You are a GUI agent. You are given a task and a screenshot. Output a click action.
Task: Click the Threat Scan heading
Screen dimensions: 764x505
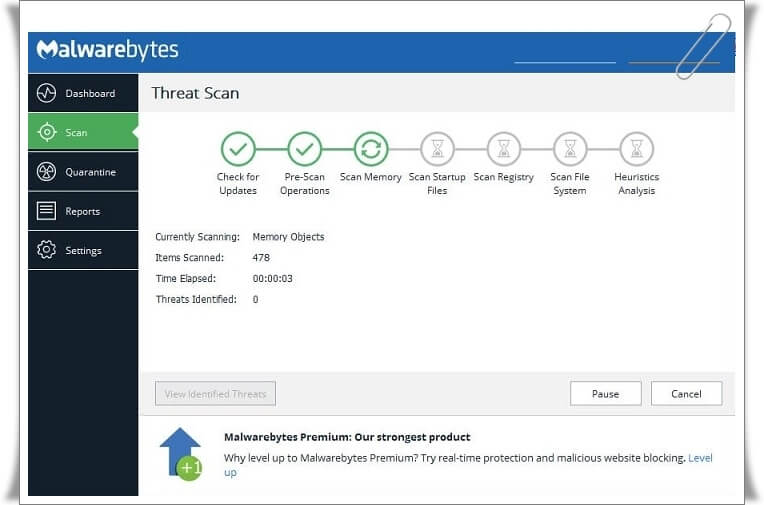195,93
